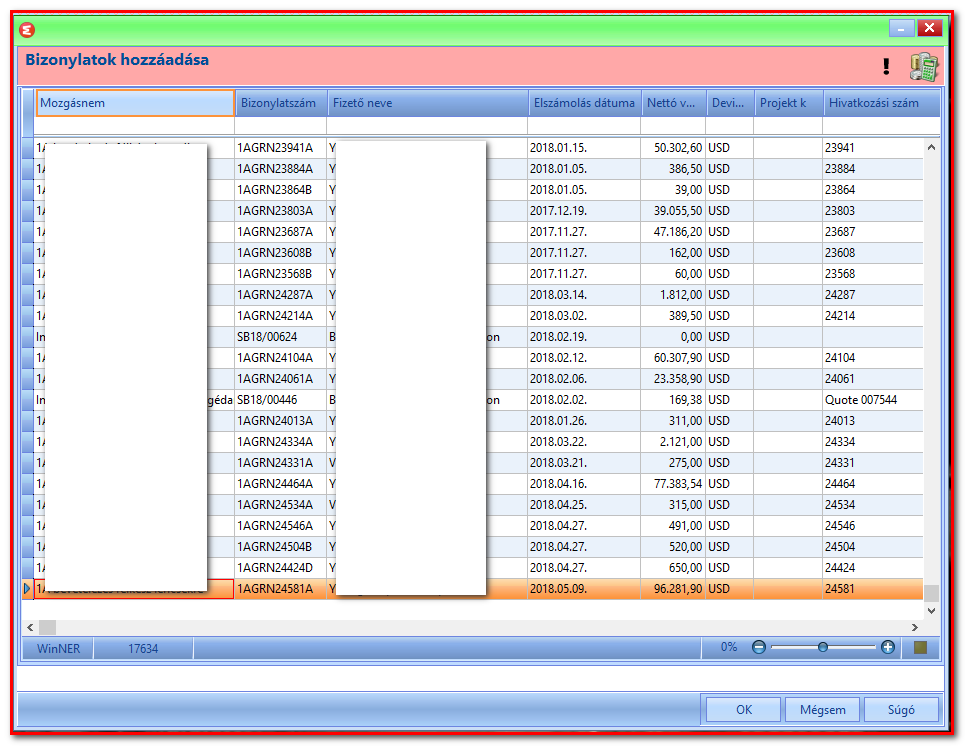Click the olive square icon in status bar
This screenshot has height=746, width=965.
coord(920,647)
